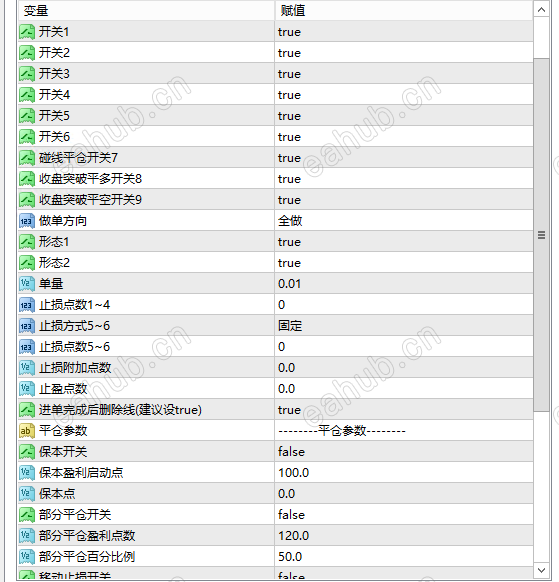Toggle the true value of 形态1
559x582 pixels.
point(404,242)
